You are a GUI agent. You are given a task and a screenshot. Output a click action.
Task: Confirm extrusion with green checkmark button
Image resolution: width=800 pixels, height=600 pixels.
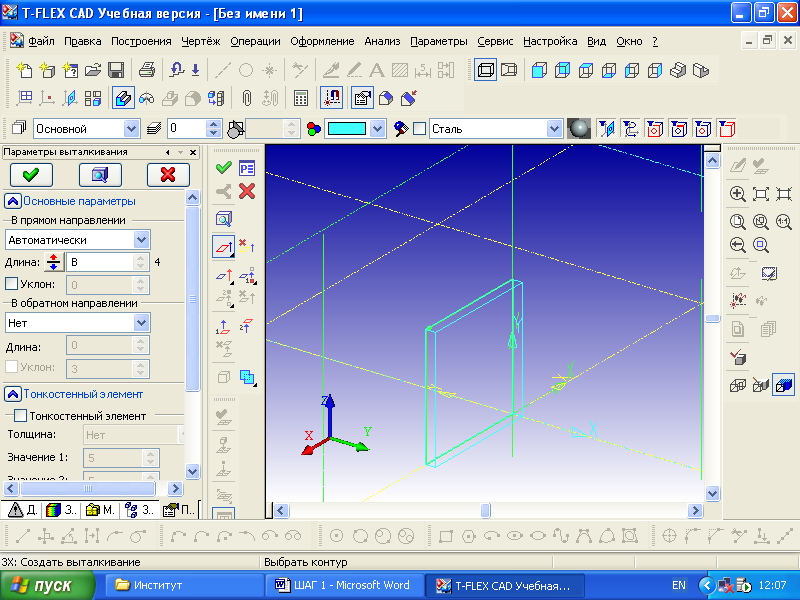(x=31, y=175)
